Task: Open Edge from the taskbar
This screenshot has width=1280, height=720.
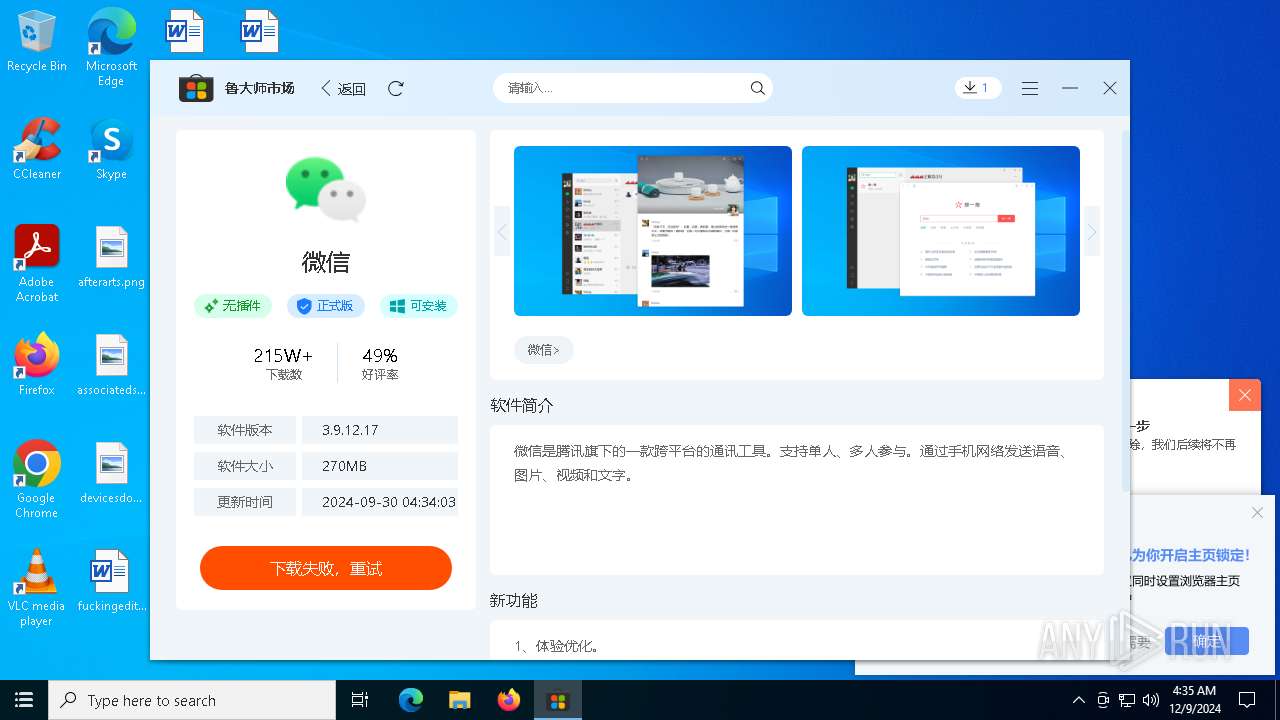Action: 411,700
